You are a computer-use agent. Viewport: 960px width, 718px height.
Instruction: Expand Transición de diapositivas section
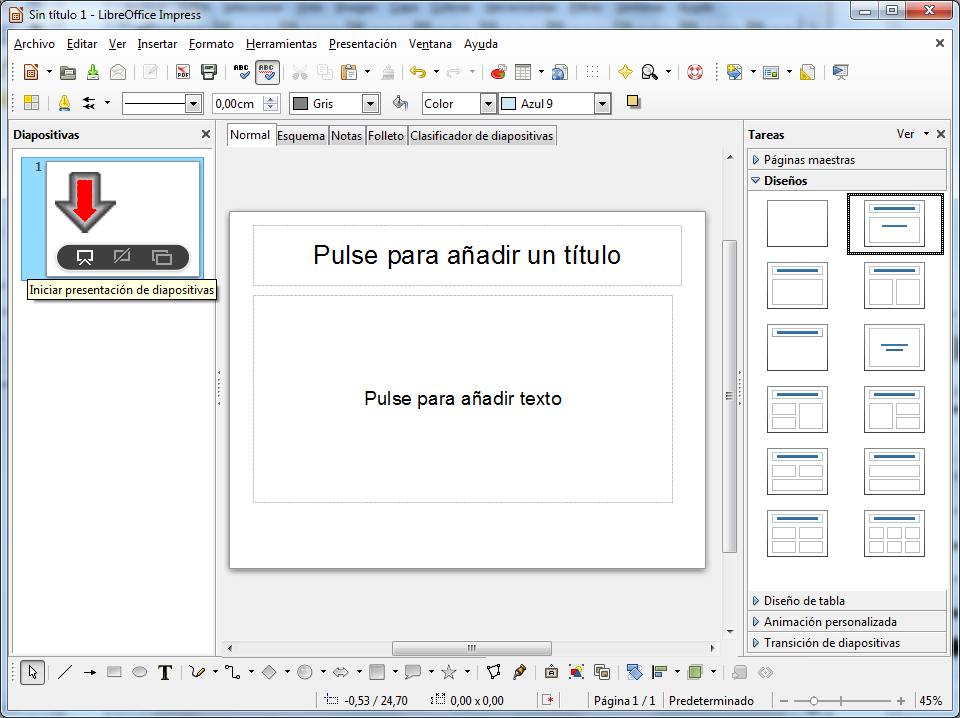point(847,642)
